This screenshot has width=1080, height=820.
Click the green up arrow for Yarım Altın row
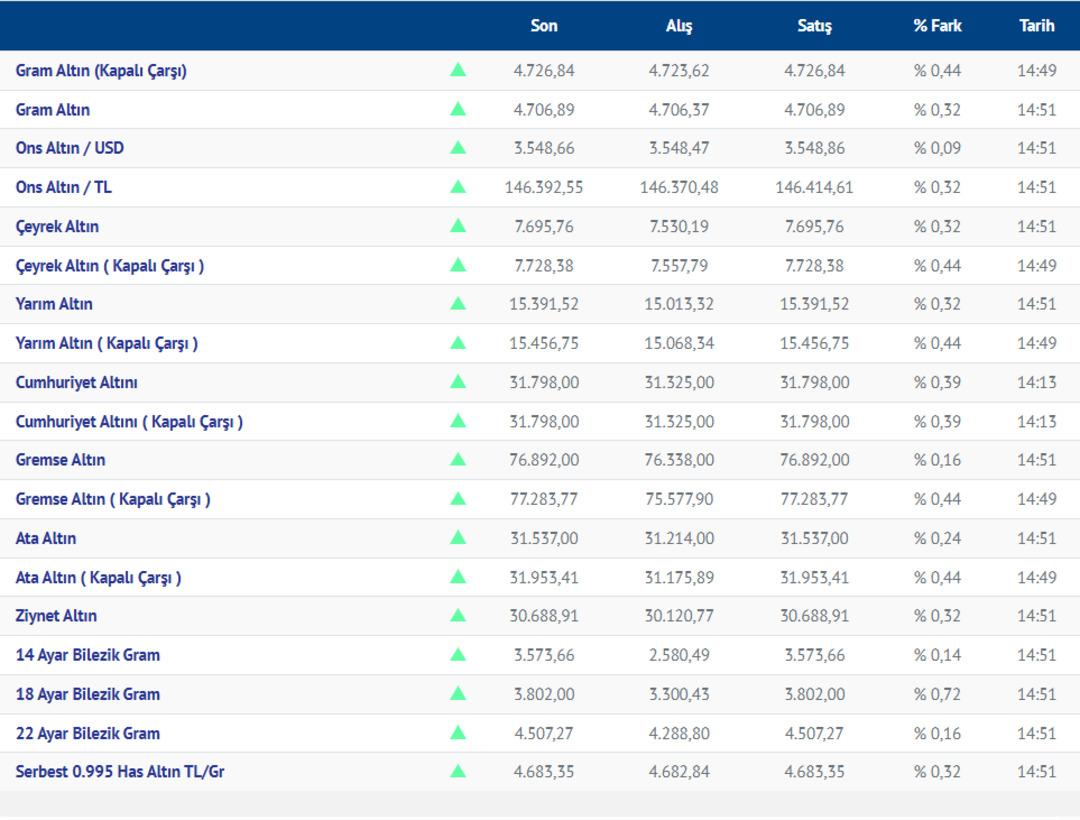tap(458, 304)
